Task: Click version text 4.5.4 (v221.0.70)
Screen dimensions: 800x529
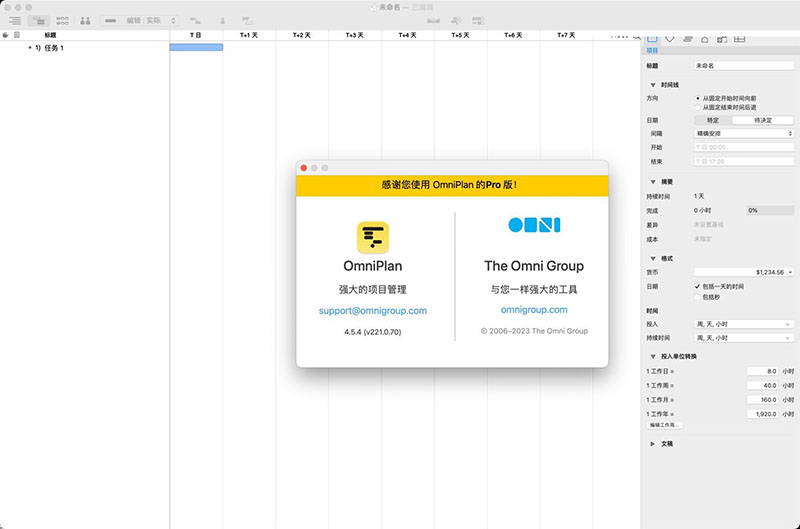Action: (x=373, y=332)
